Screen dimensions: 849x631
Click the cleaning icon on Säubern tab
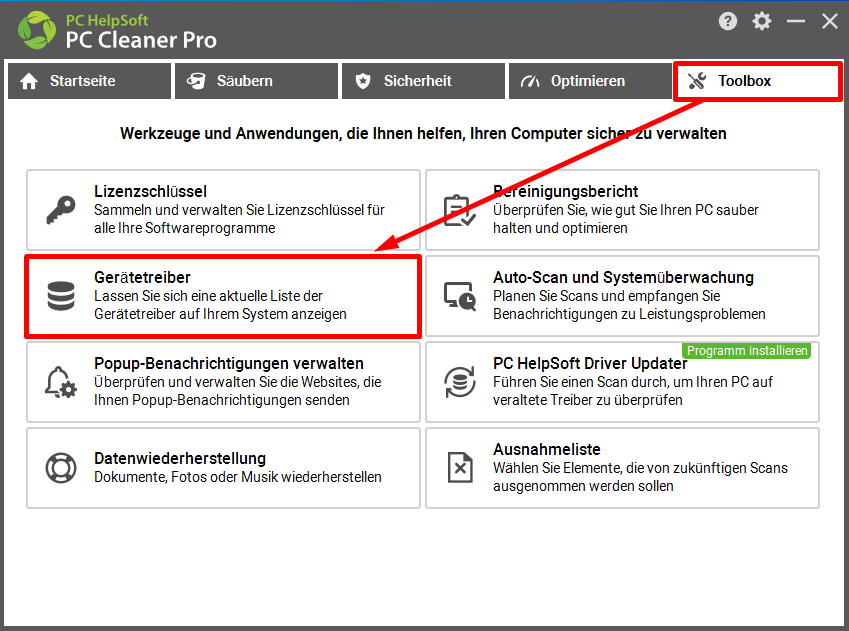tap(196, 81)
